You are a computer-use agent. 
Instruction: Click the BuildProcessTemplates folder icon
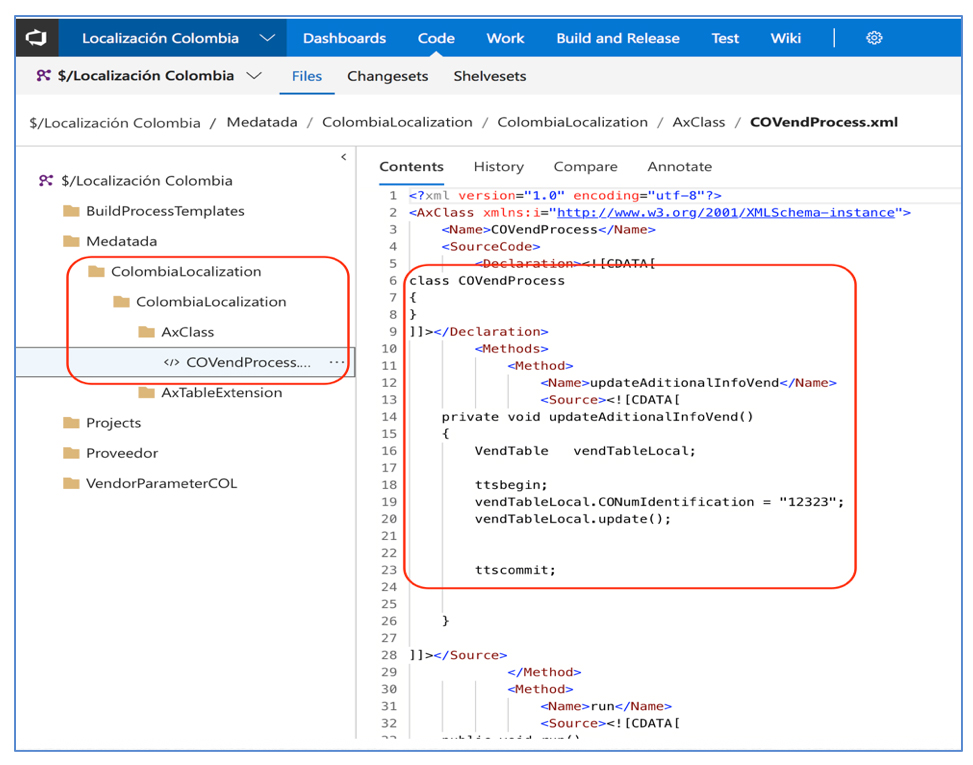pos(71,211)
